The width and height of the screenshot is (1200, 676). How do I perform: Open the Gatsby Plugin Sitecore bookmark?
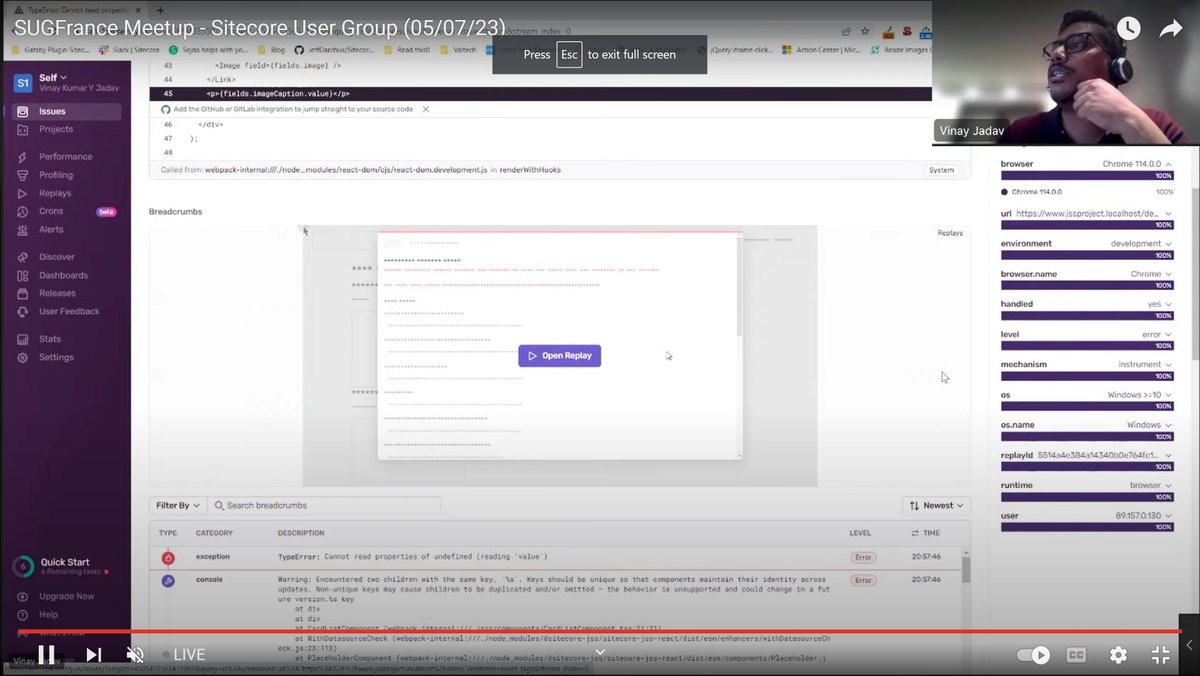(50, 49)
